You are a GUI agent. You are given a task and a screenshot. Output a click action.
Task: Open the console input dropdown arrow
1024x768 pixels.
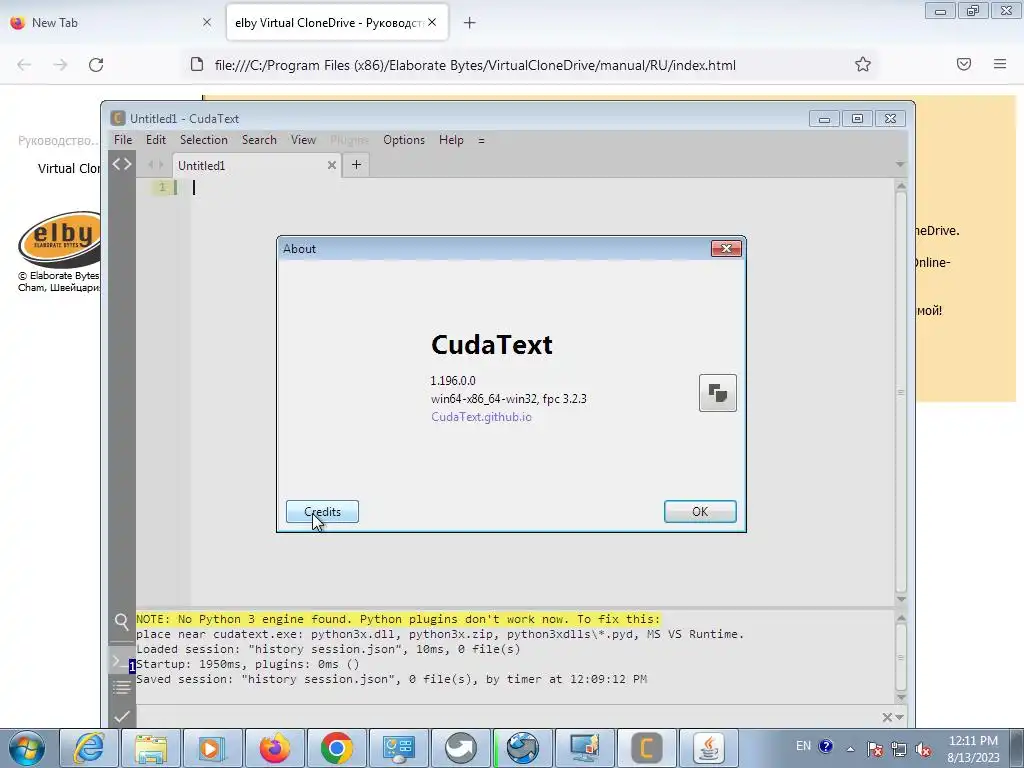(900, 717)
